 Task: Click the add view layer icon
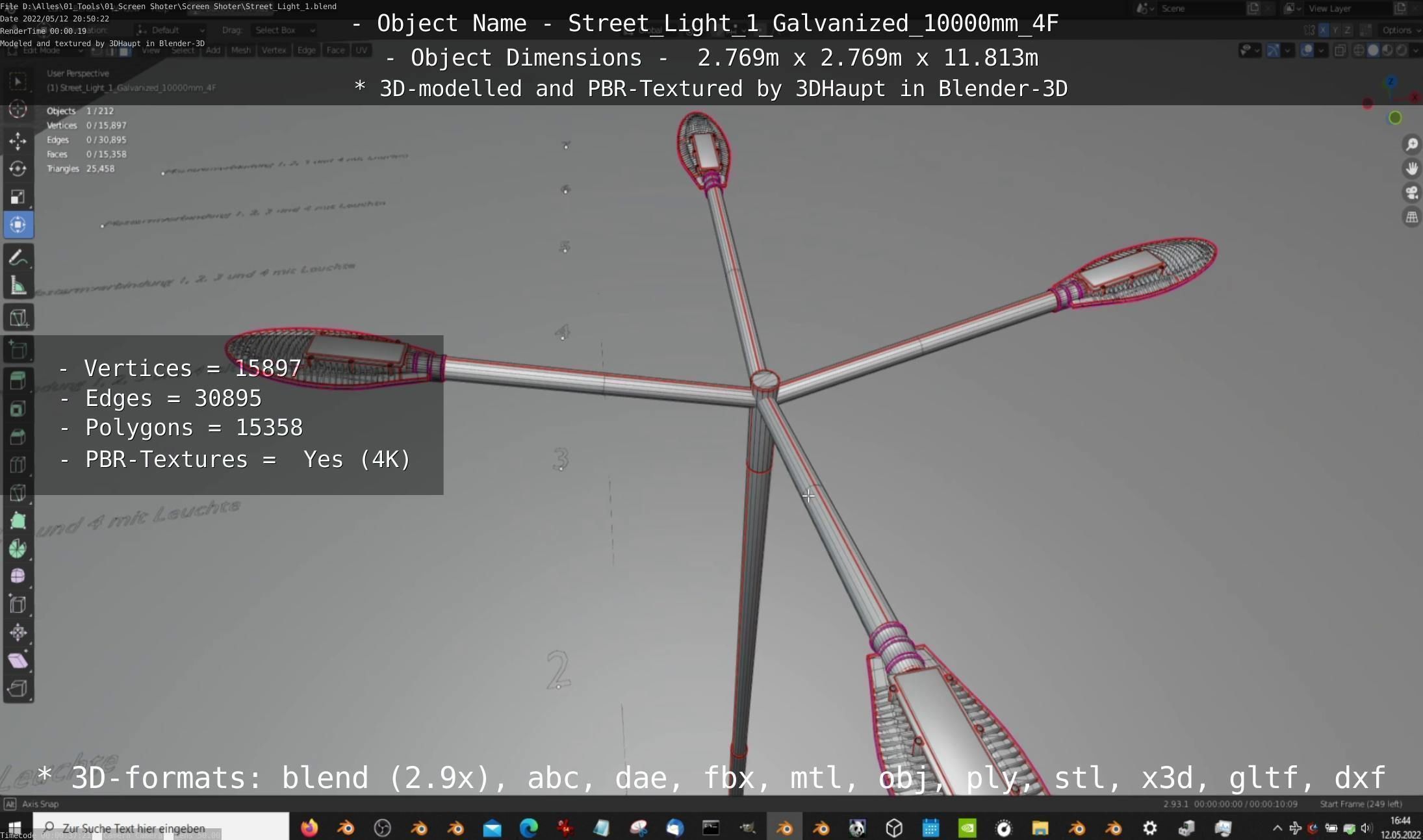click(1400, 8)
